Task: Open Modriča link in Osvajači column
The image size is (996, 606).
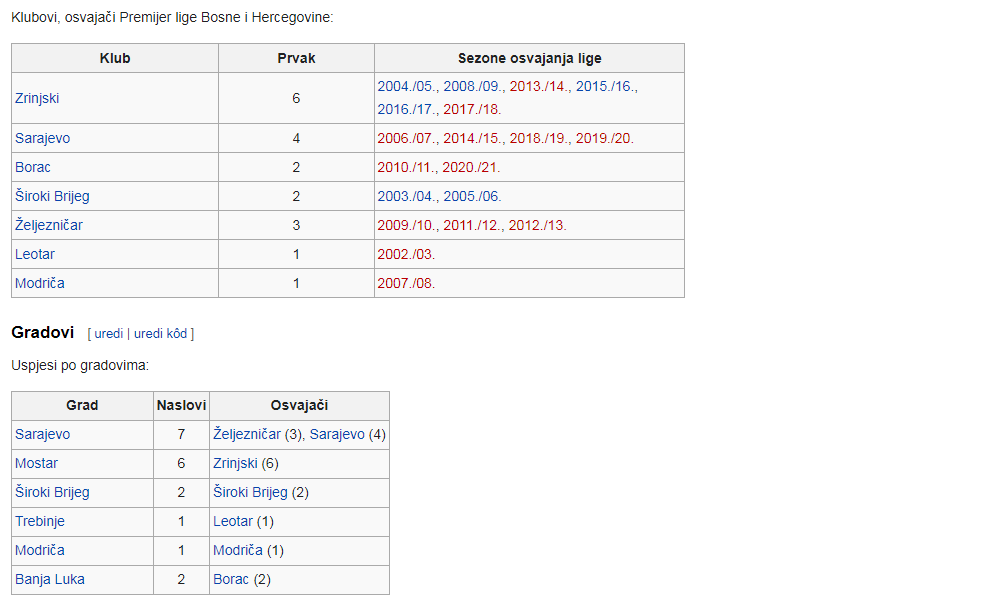Action: pos(238,550)
